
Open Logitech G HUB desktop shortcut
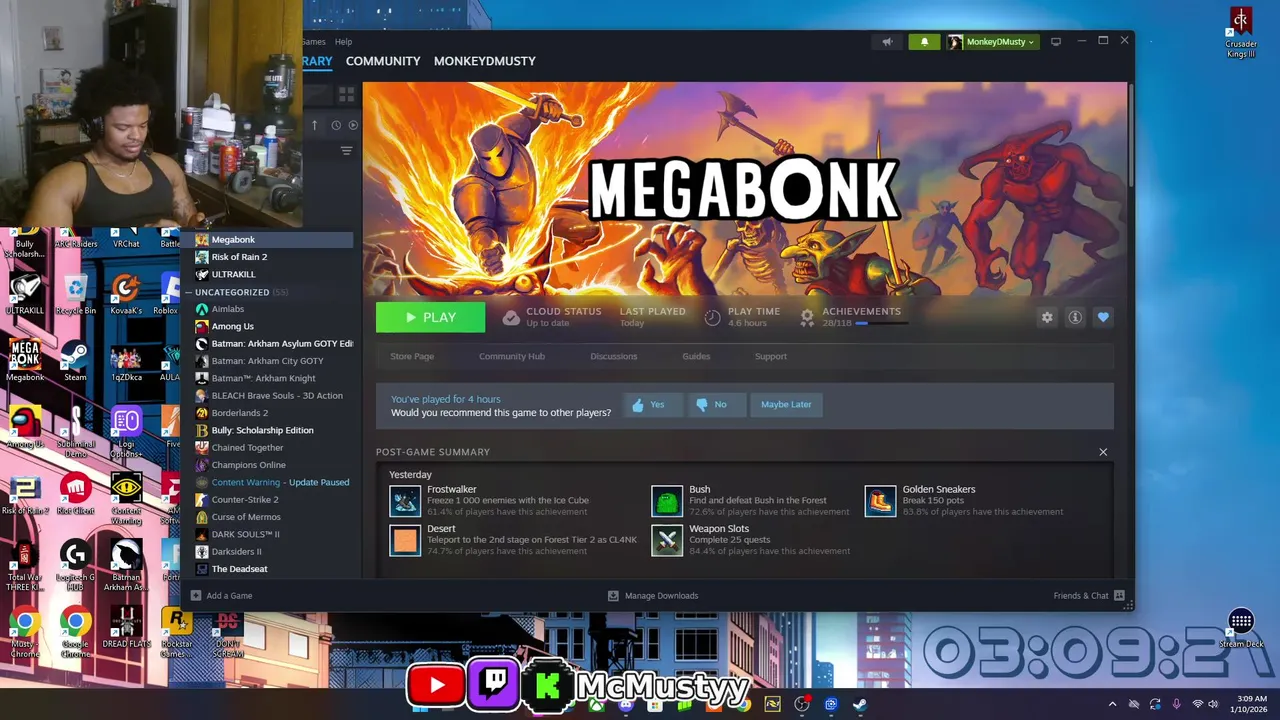(x=75, y=565)
